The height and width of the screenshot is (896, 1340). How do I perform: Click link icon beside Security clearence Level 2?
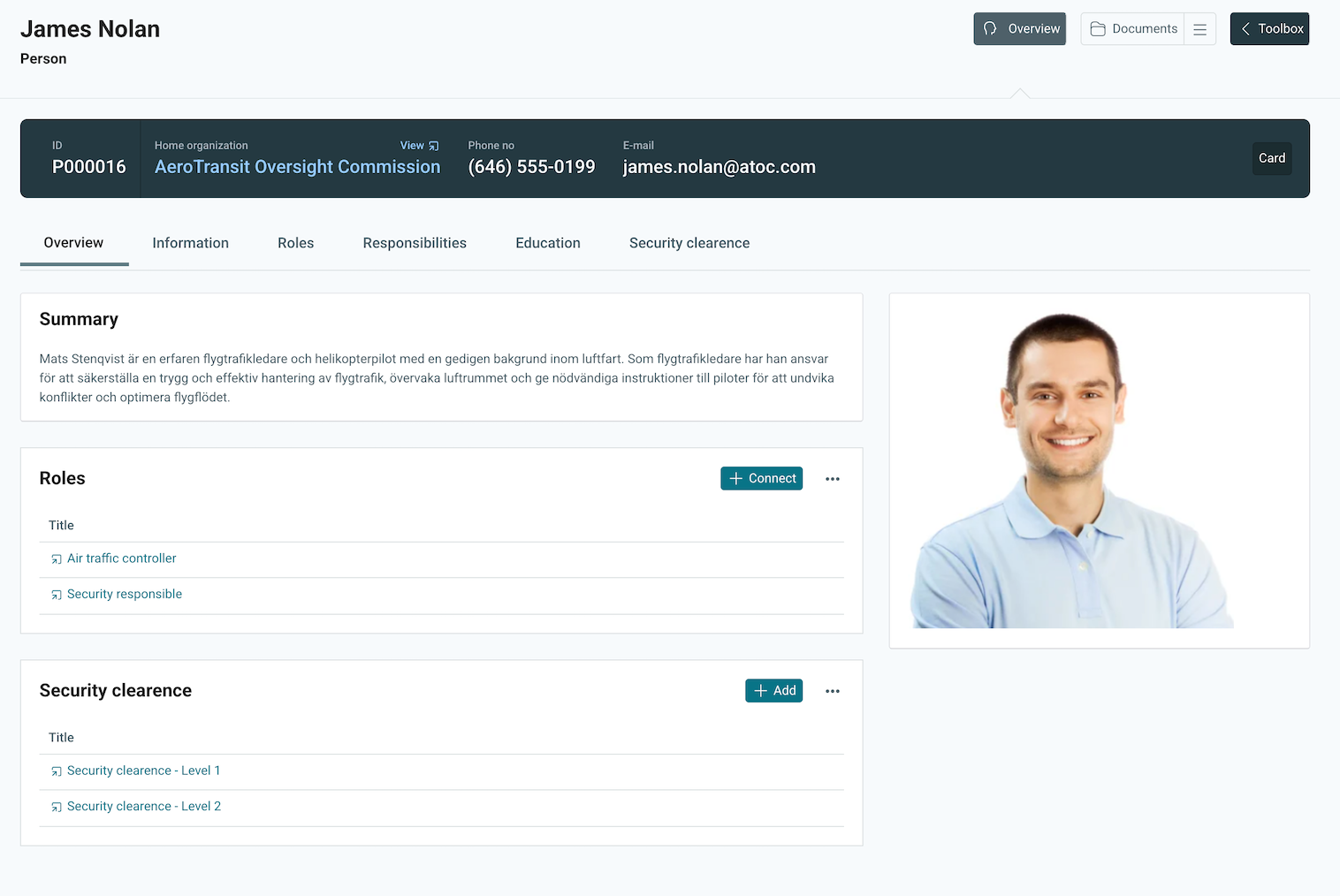[57, 807]
